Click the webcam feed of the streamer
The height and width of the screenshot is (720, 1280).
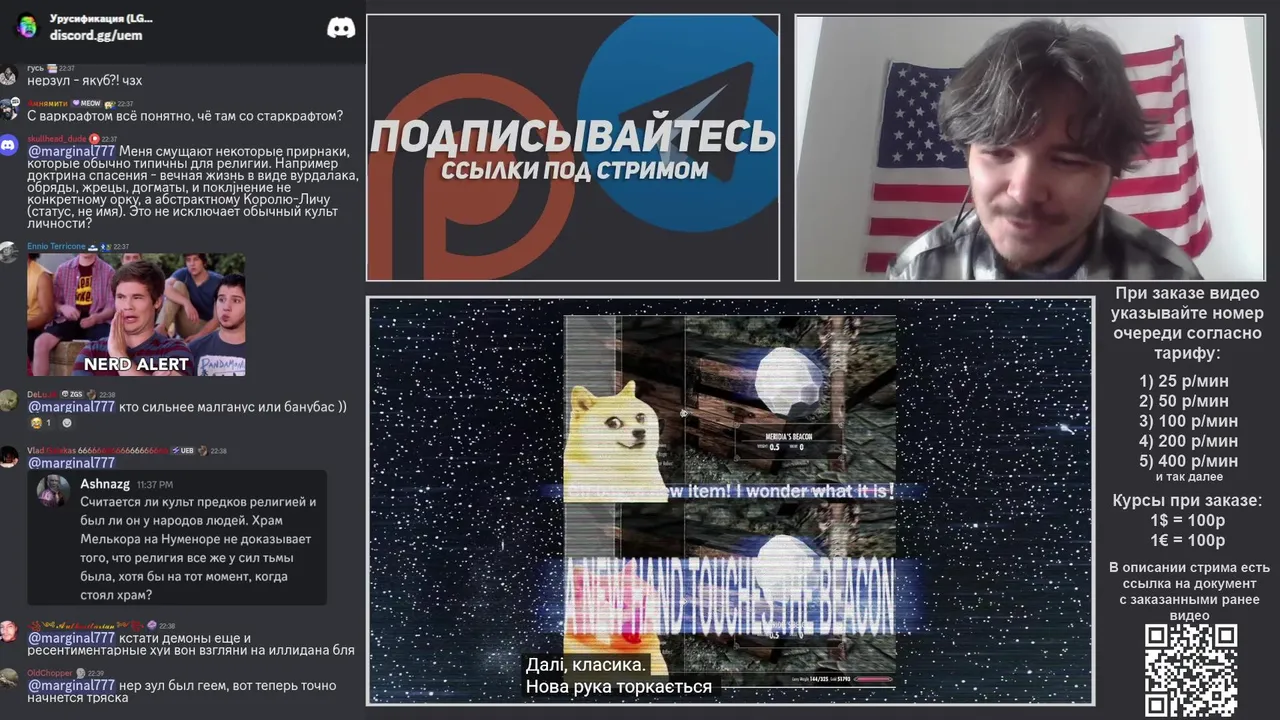tap(1030, 148)
